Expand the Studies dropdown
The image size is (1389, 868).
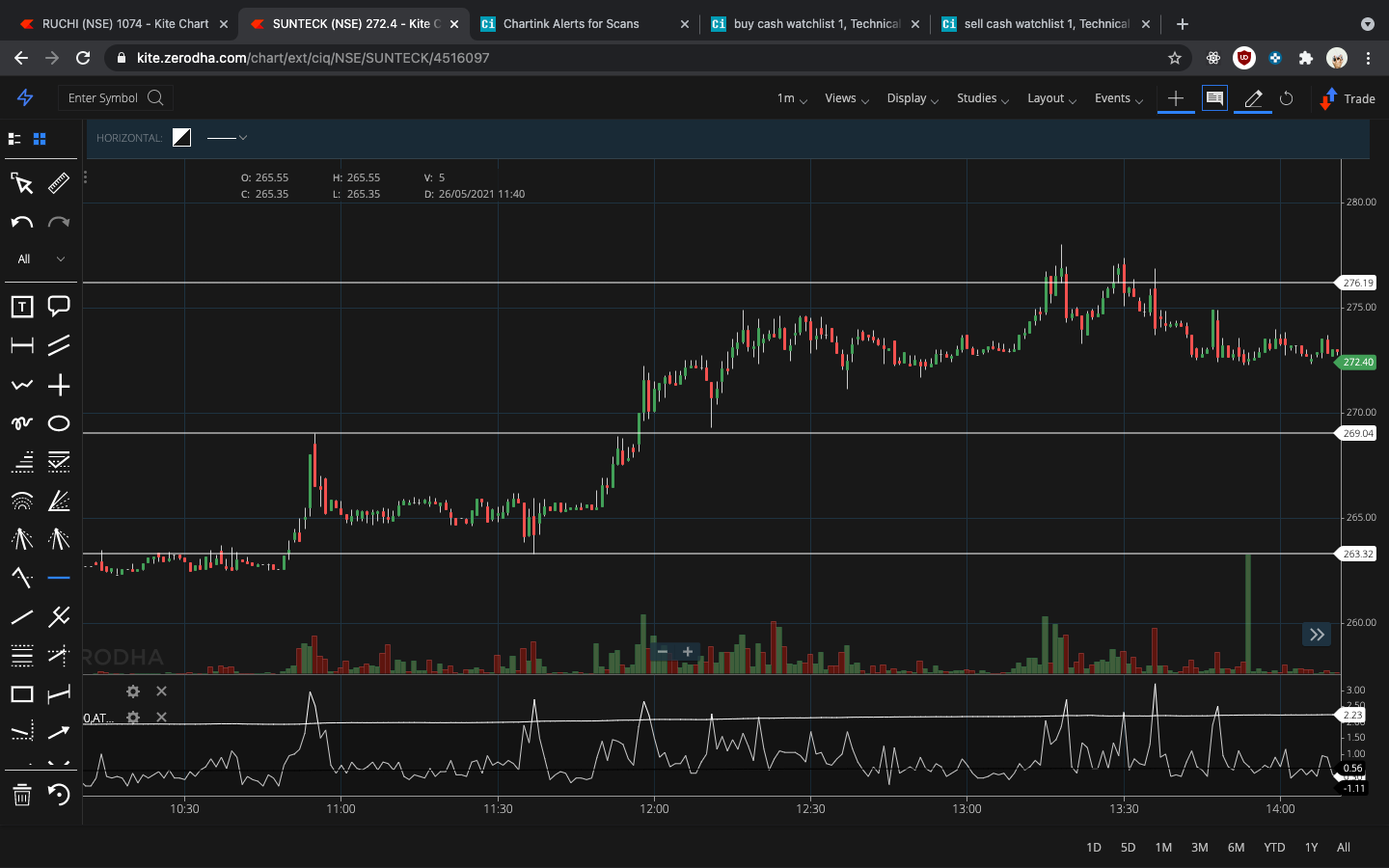tap(981, 98)
